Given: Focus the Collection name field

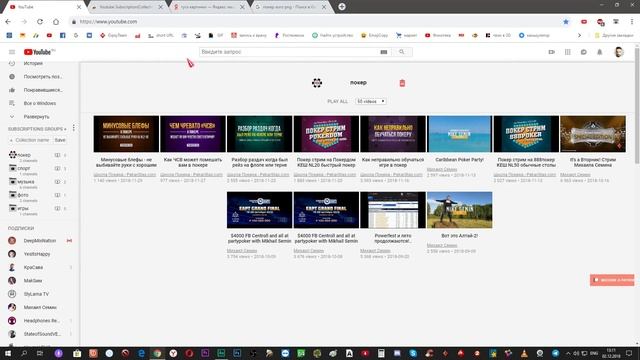Looking at the screenshot, I should click(33, 140).
